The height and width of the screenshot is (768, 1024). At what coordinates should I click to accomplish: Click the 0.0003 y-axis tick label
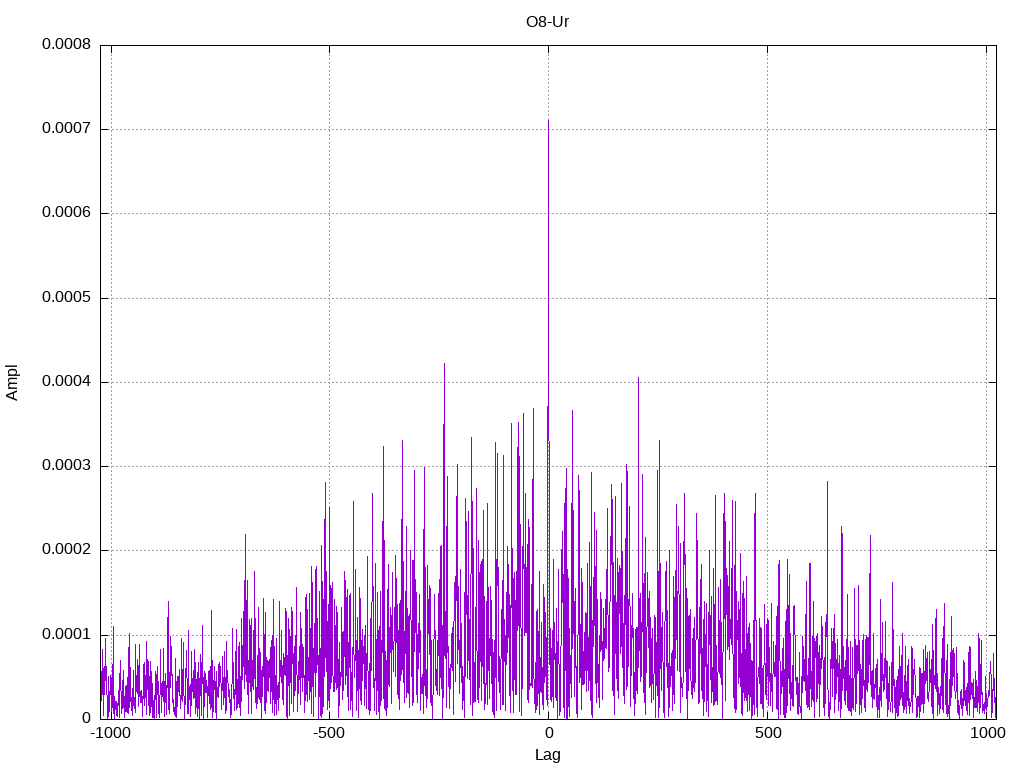tap(67, 466)
